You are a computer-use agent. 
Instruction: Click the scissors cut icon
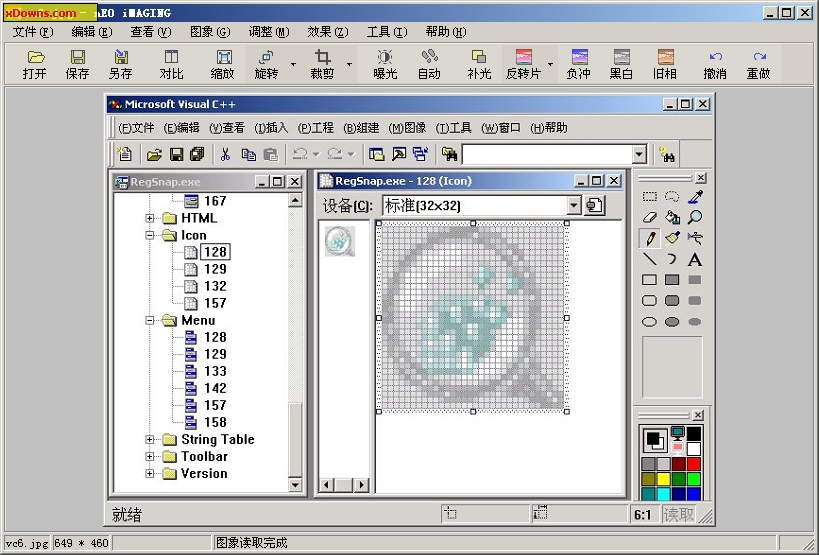(x=225, y=154)
